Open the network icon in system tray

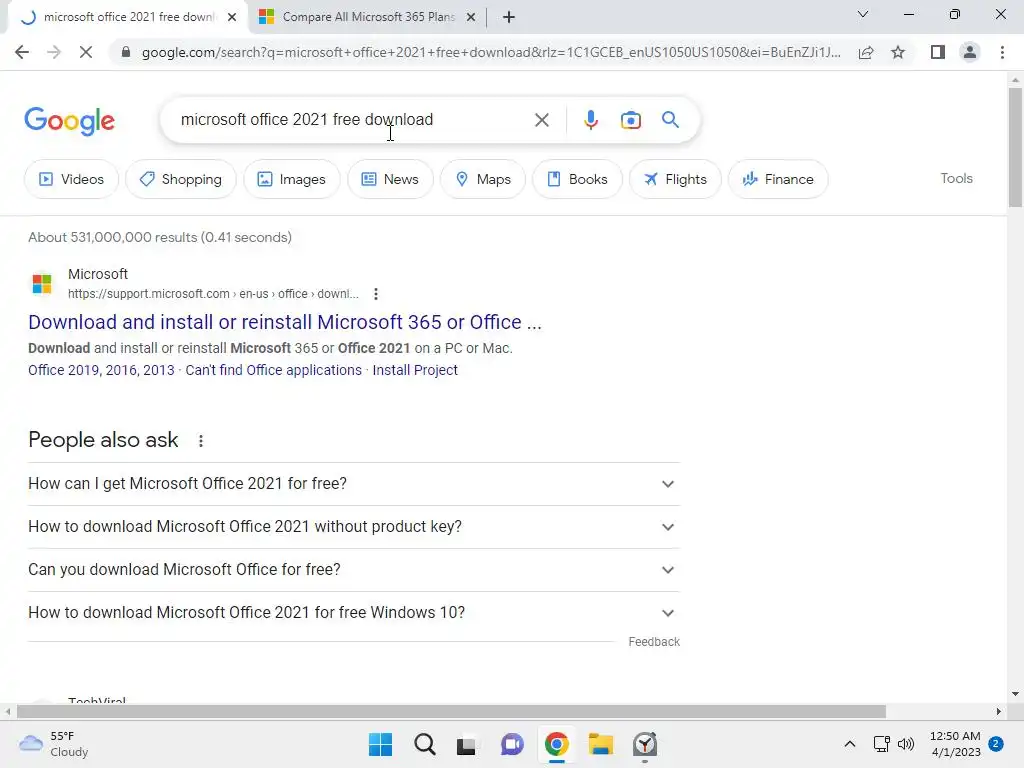(x=882, y=744)
